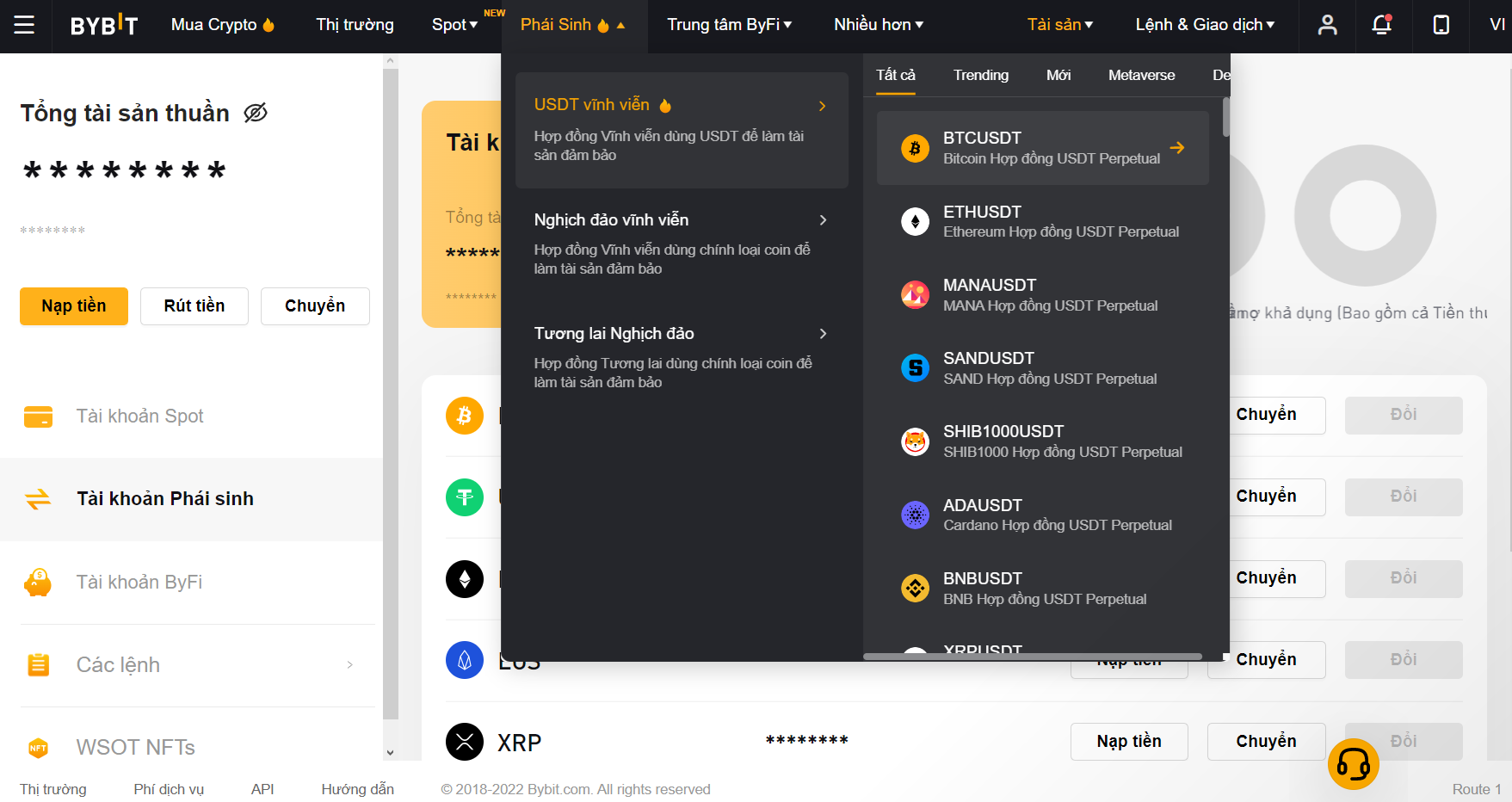The image size is (1512, 802).
Task: Click the SHIB1000USDT coin icon
Action: [x=915, y=441]
